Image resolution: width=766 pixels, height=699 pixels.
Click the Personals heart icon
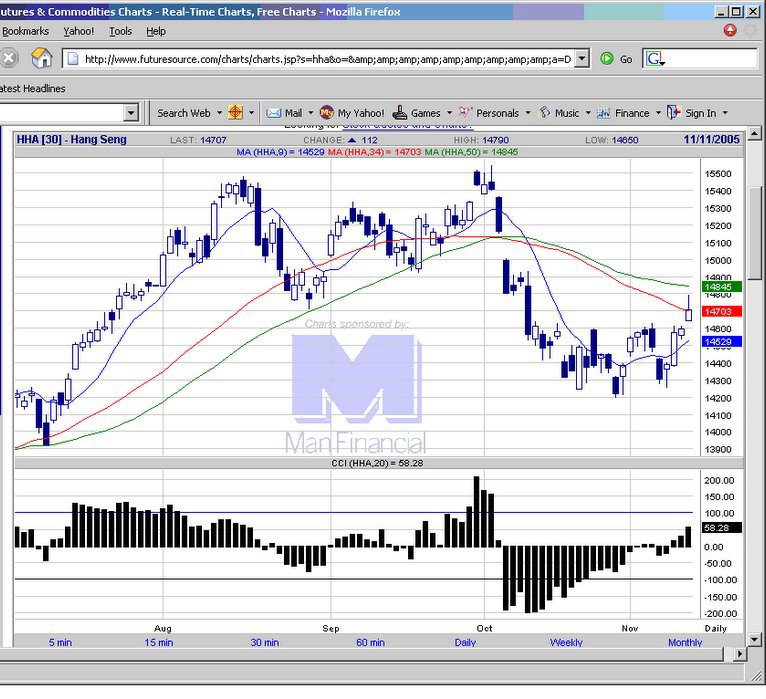point(466,112)
